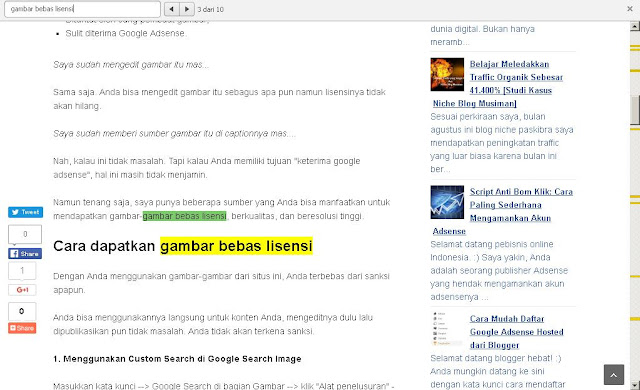
Task: Click the Tweet share button
Action: pyautogui.click(x=25, y=212)
